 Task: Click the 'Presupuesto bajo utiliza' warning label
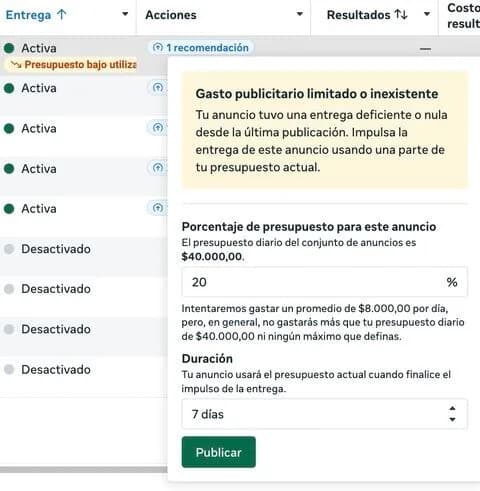coord(80,64)
